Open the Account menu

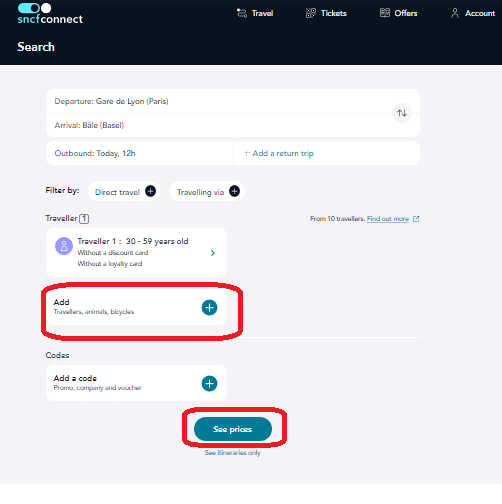click(473, 13)
